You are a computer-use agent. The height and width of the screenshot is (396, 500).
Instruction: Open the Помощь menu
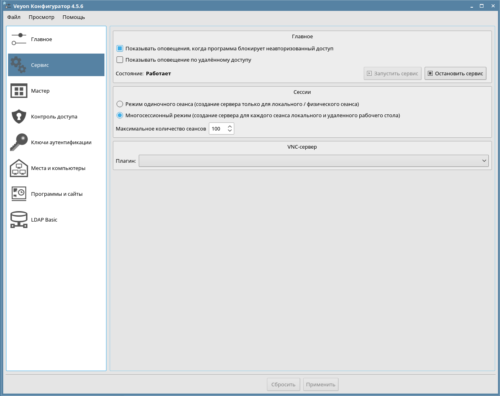coord(74,17)
